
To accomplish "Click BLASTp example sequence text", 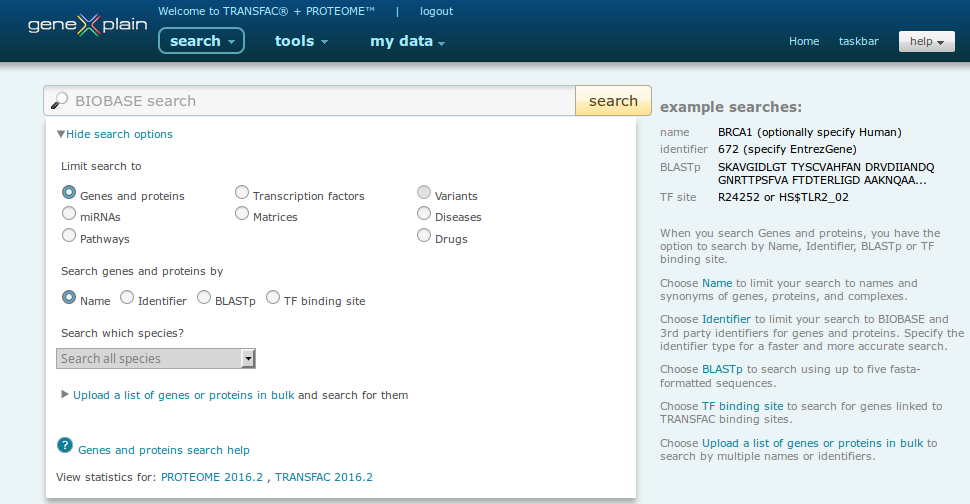I will pyautogui.click(x=826, y=174).
